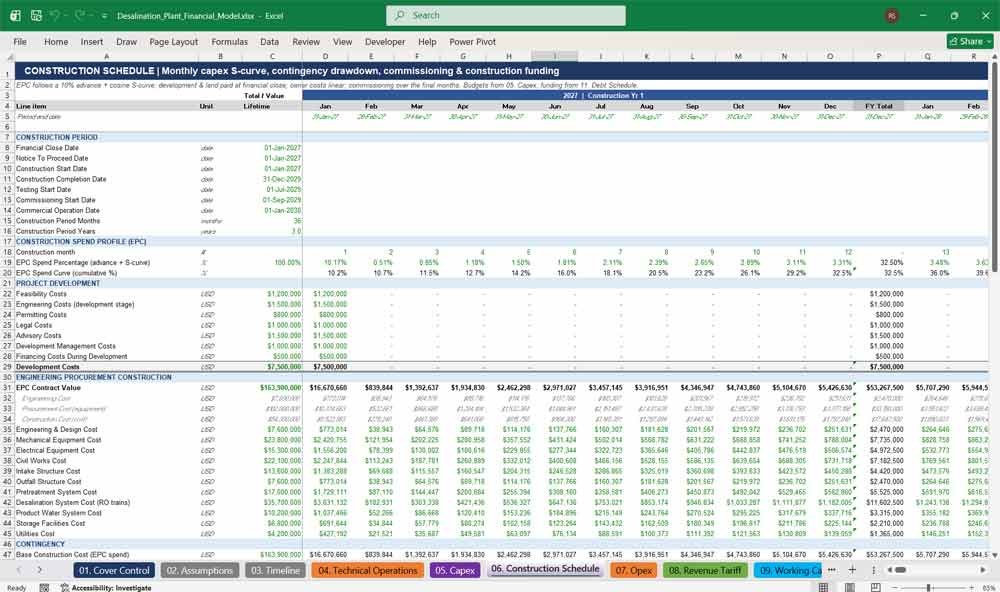Open the Power Pivot tab
This screenshot has height=592, width=1000.
[x=473, y=41]
